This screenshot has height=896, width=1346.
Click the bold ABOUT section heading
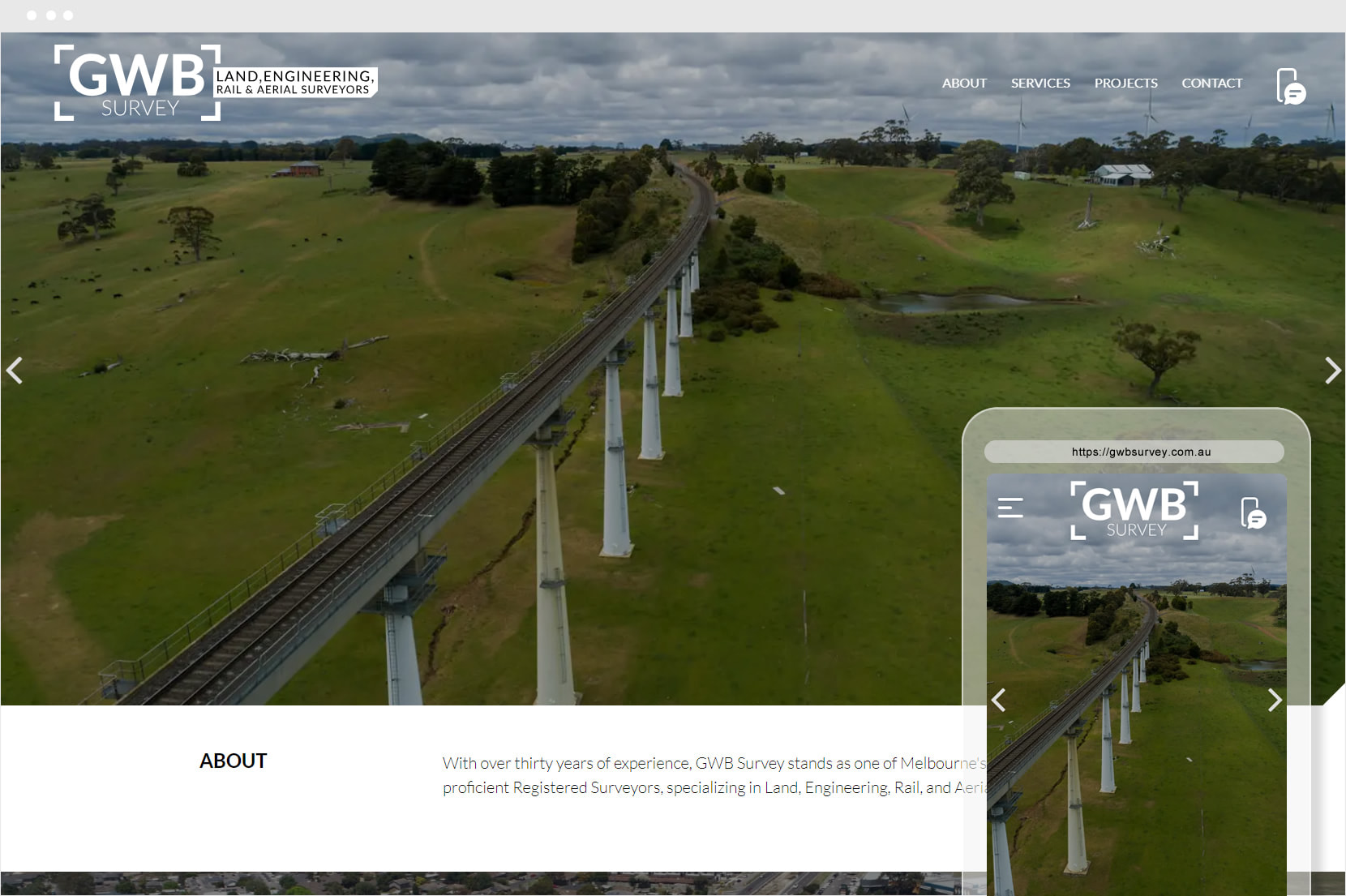tap(234, 761)
